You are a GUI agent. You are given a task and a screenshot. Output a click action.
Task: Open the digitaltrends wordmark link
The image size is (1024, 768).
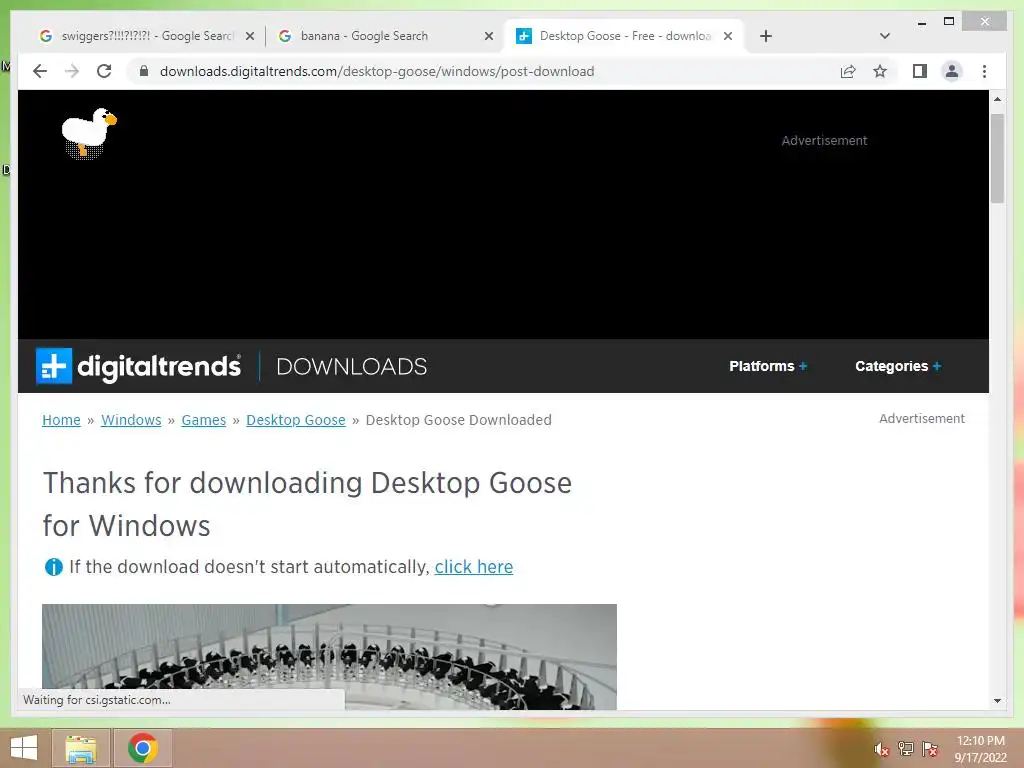click(159, 366)
